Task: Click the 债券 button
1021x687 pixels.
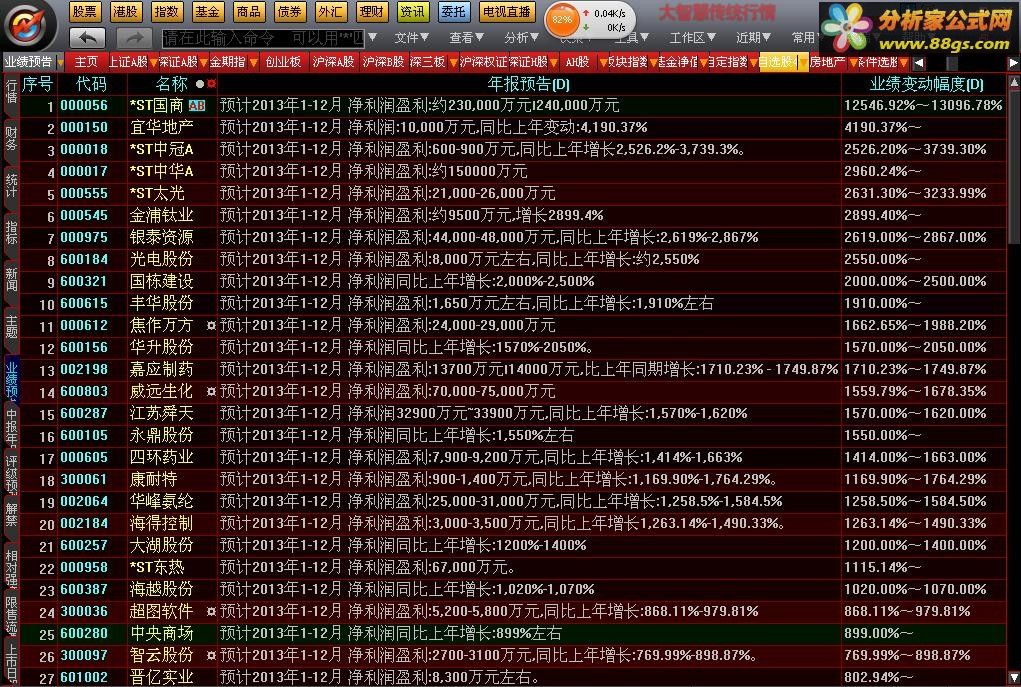Action: 289,12
